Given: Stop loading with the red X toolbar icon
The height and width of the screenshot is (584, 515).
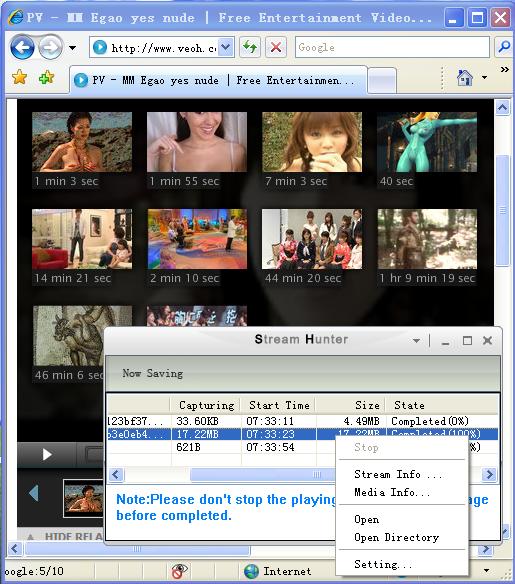Looking at the screenshot, I should (276, 47).
